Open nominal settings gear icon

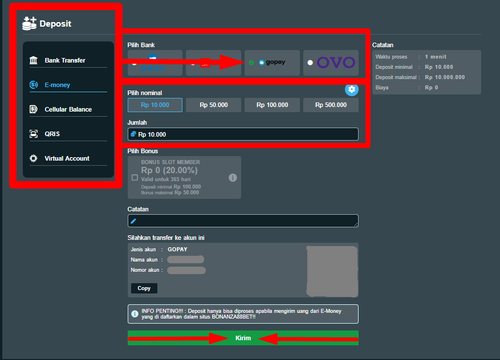pos(352,89)
